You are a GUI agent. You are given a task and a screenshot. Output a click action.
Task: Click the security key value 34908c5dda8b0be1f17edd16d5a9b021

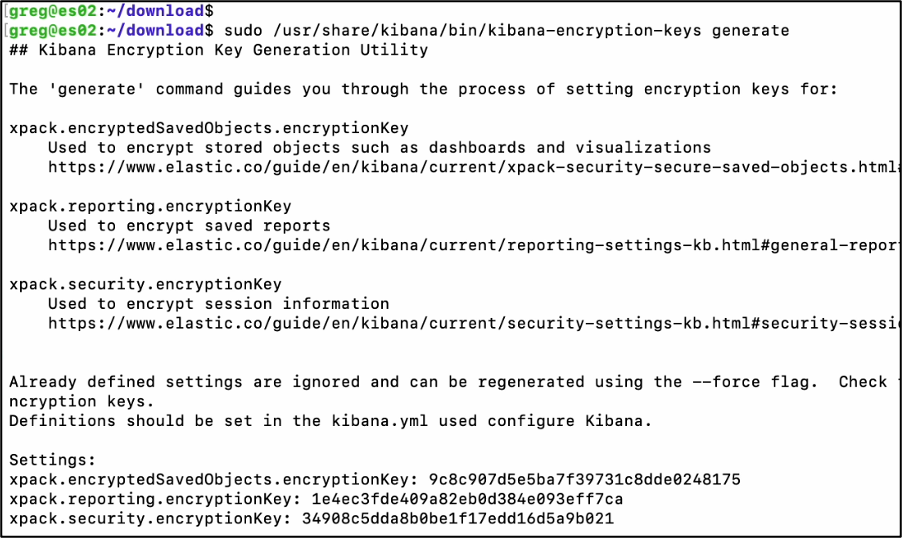tap(457, 518)
